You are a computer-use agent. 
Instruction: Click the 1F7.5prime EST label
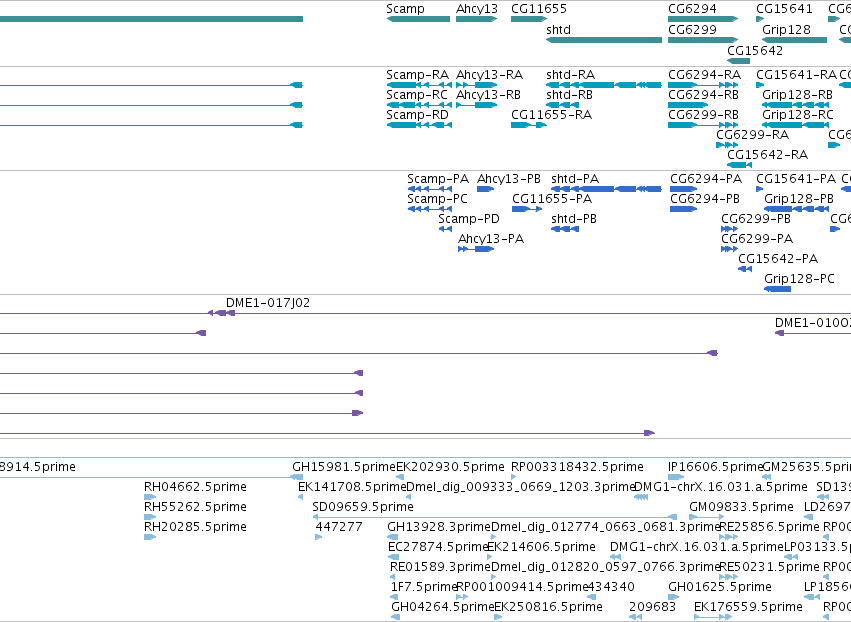[423, 587]
